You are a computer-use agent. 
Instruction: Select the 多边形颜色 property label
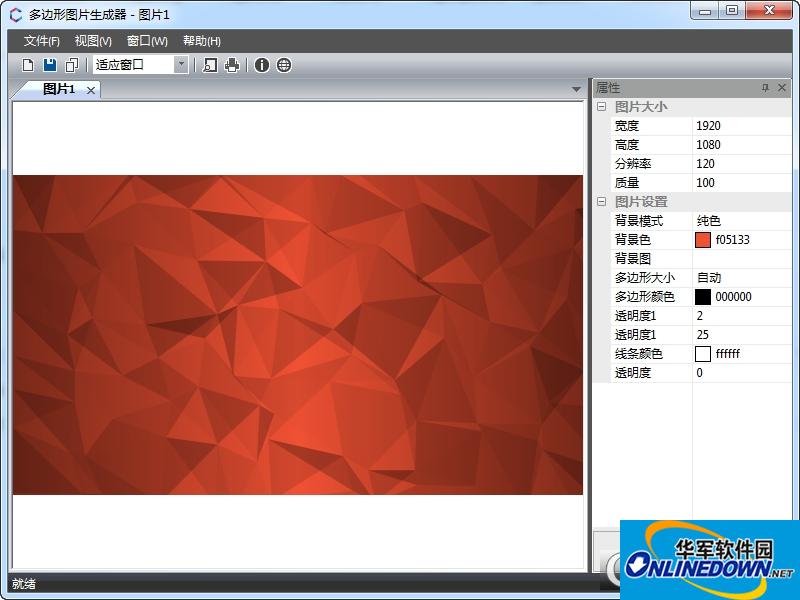[645, 296]
